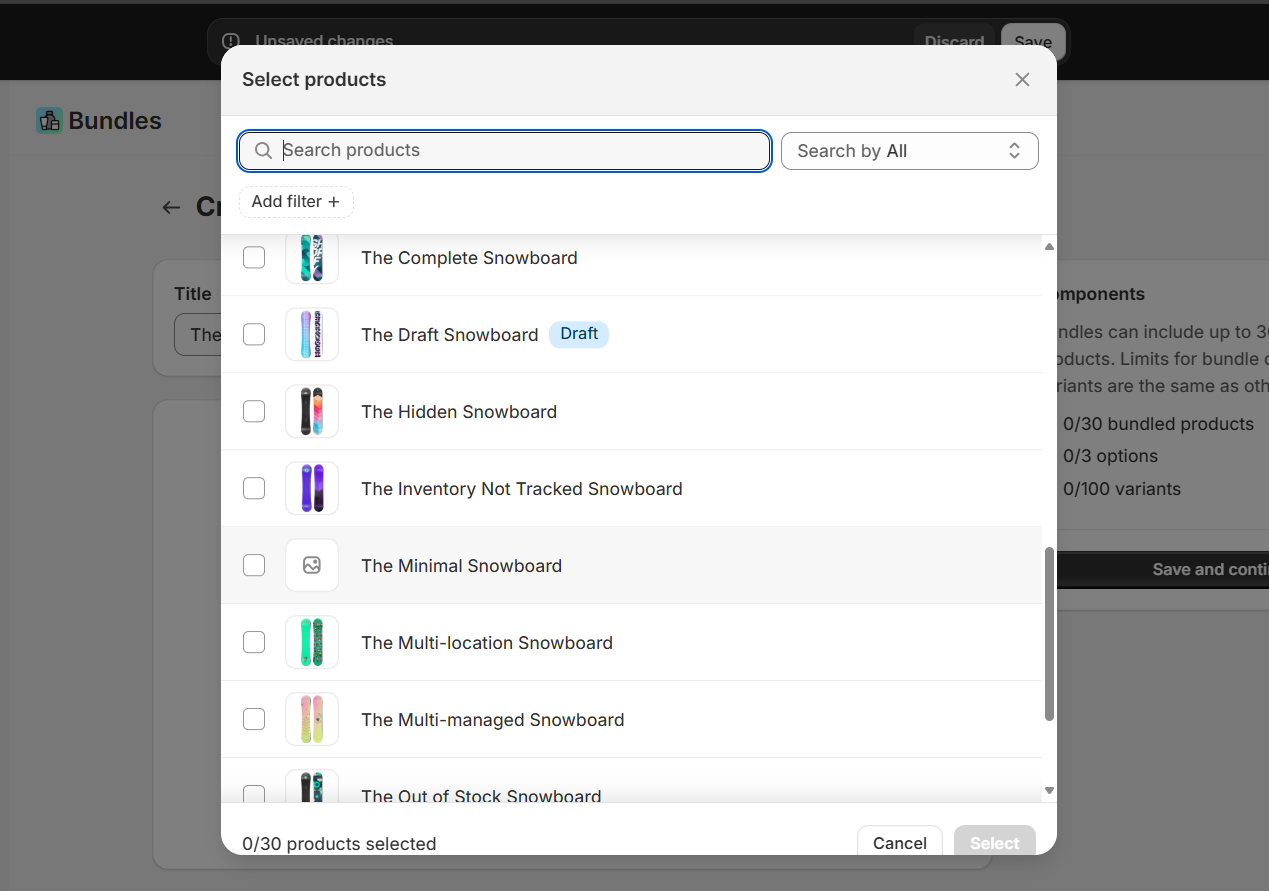Click The Draft Snowboard thumbnail

pyautogui.click(x=311, y=334)
